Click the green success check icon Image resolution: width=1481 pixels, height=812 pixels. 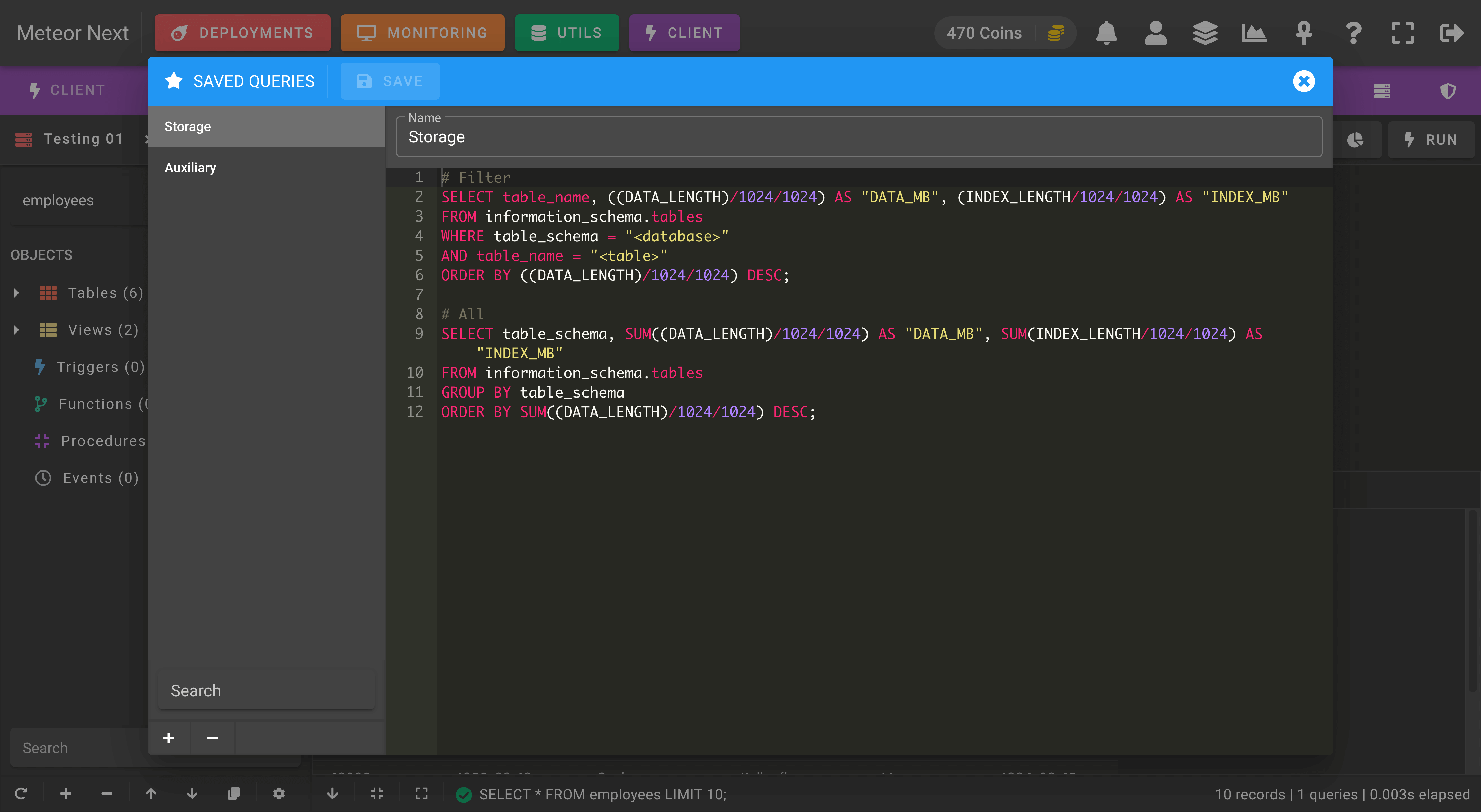tap(463, 795)
